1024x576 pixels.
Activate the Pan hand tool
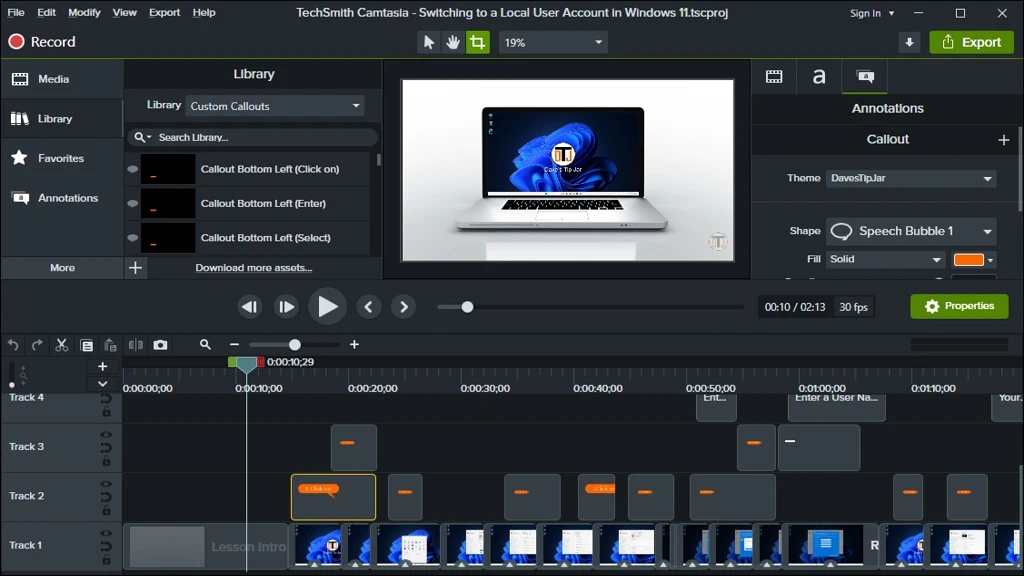(453, 42)
